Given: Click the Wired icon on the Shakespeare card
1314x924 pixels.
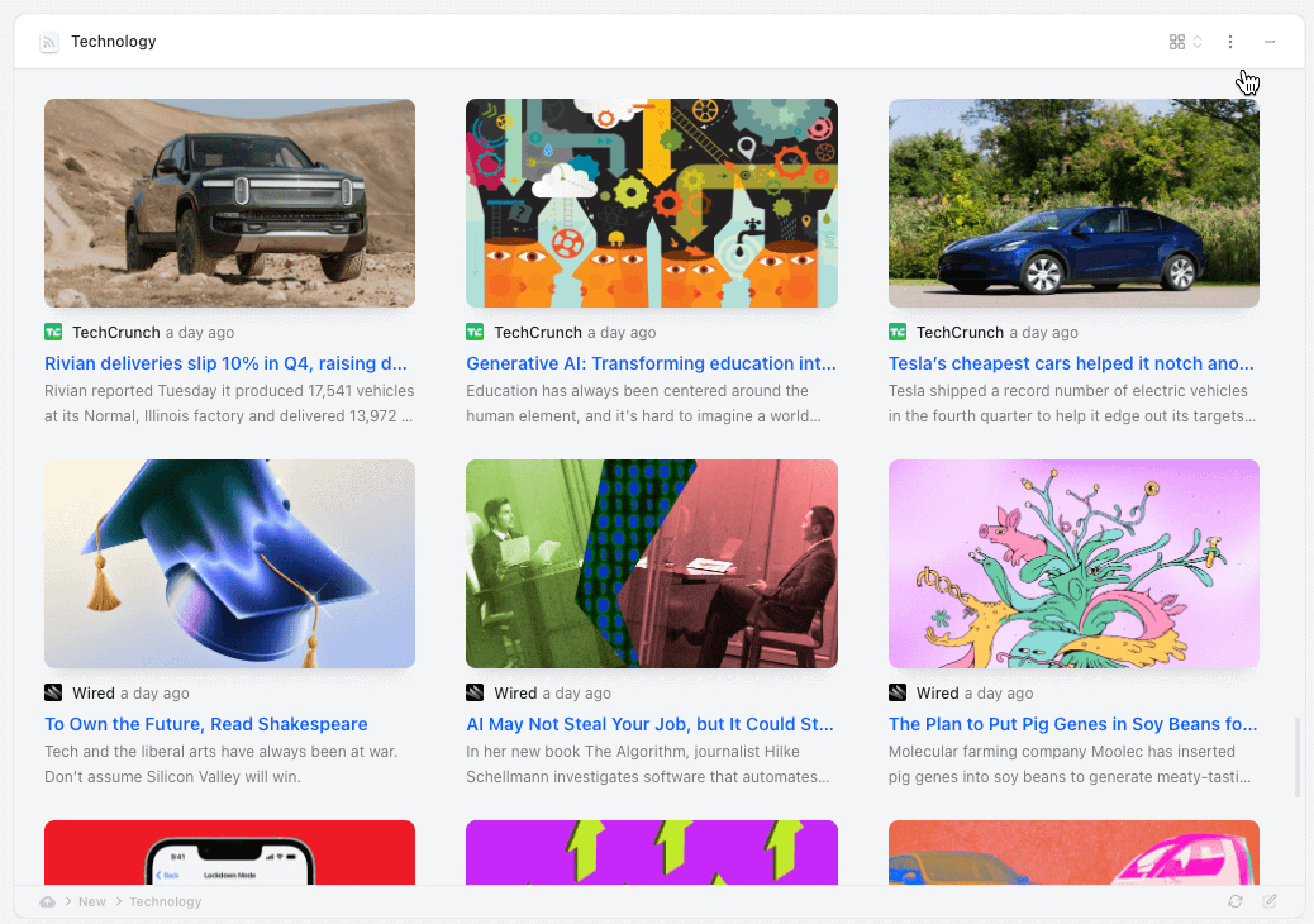Looking at the screenshot, I should pos(53,692).
